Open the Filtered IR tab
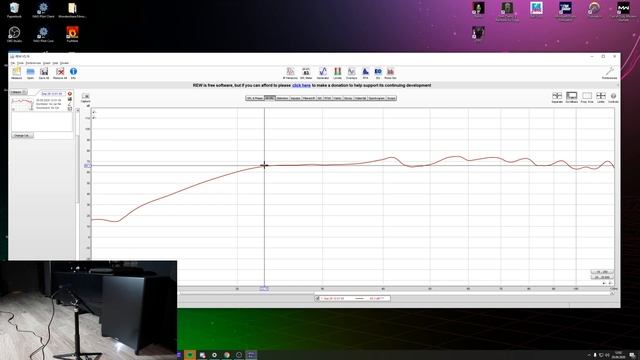Viewport: 640px width, 360px height. coord(309,98)
